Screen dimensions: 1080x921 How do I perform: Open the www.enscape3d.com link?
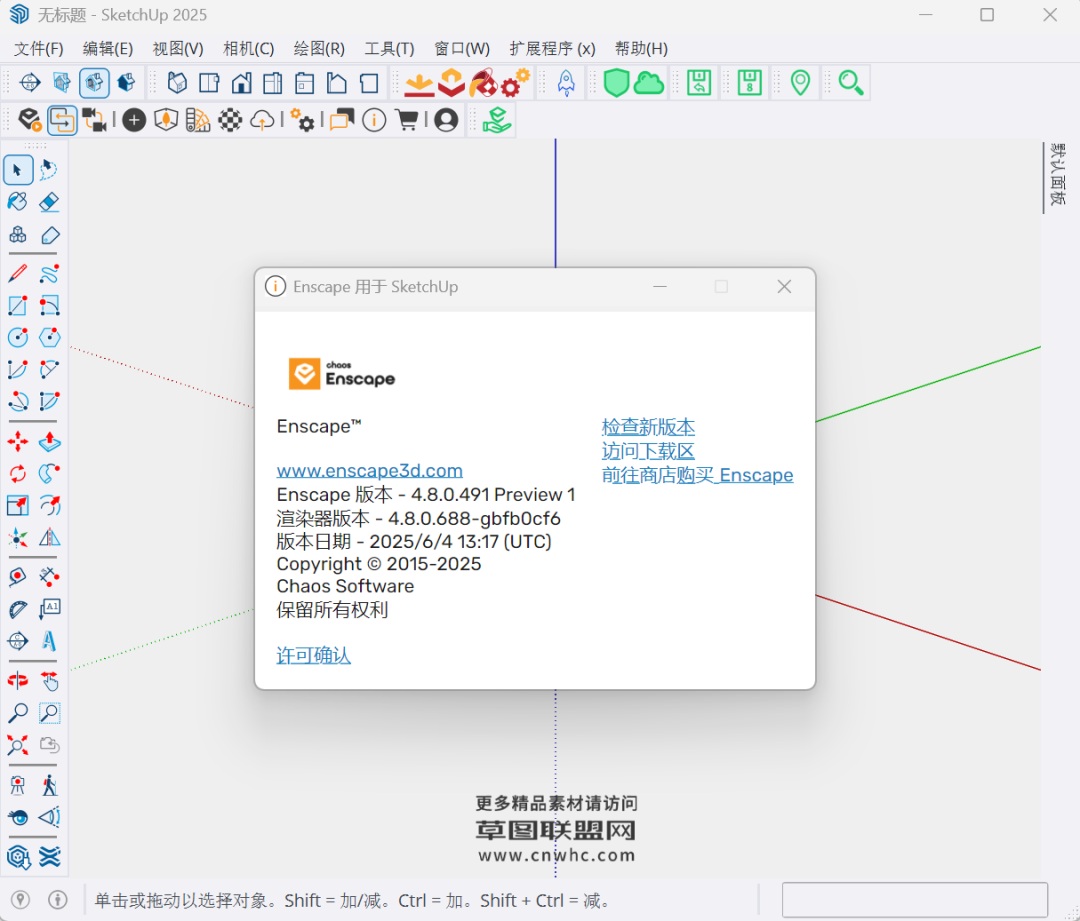point(370,470)
